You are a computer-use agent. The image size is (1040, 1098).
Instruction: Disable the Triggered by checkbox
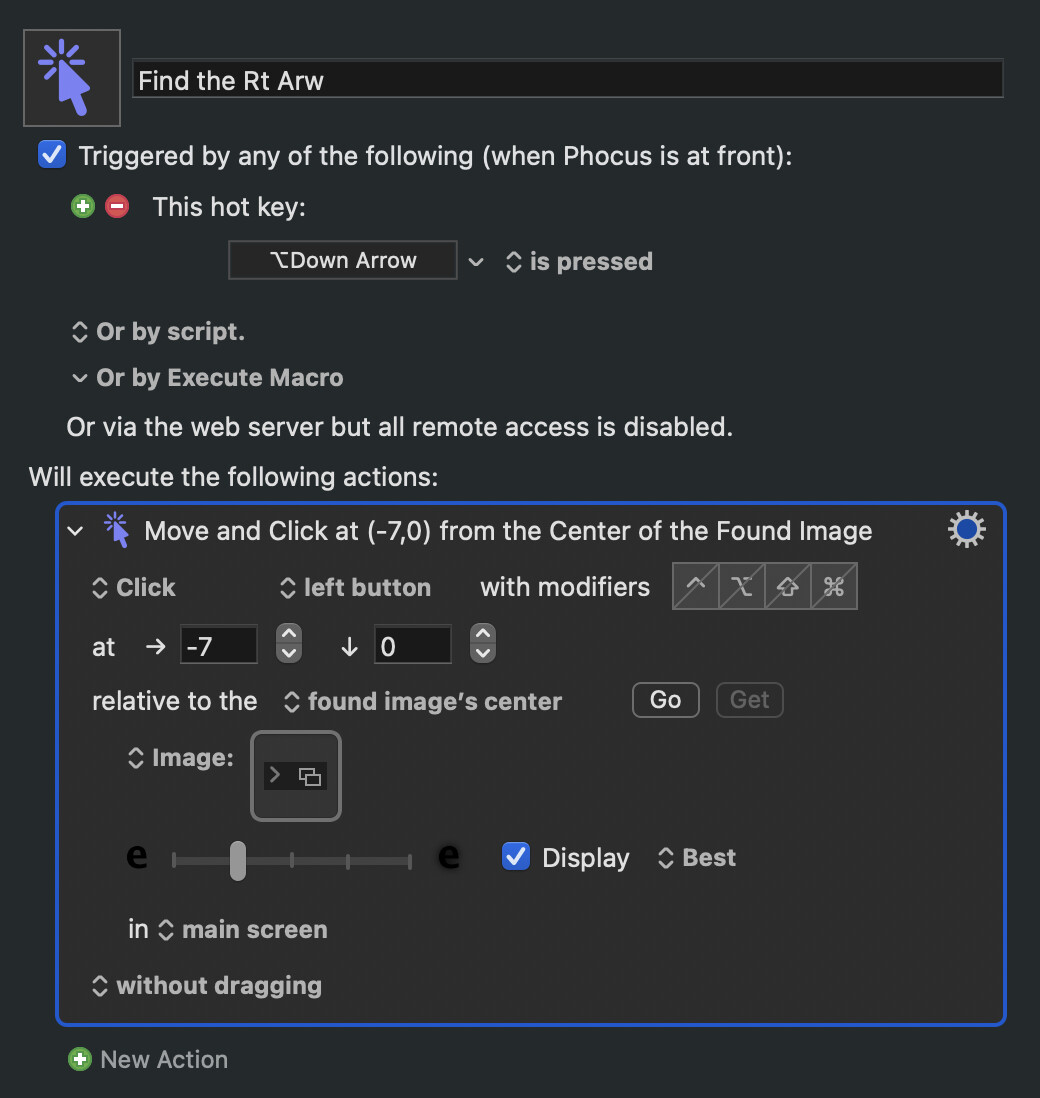tap(52, 155)
